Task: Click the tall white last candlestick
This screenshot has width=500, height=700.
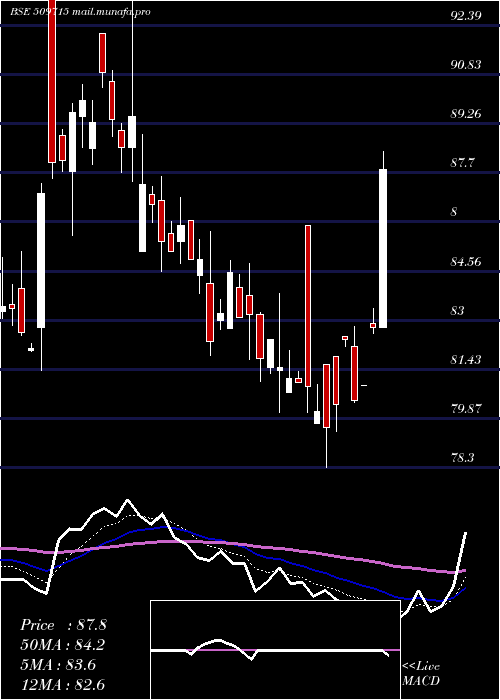Action: [x=383, y=248]
